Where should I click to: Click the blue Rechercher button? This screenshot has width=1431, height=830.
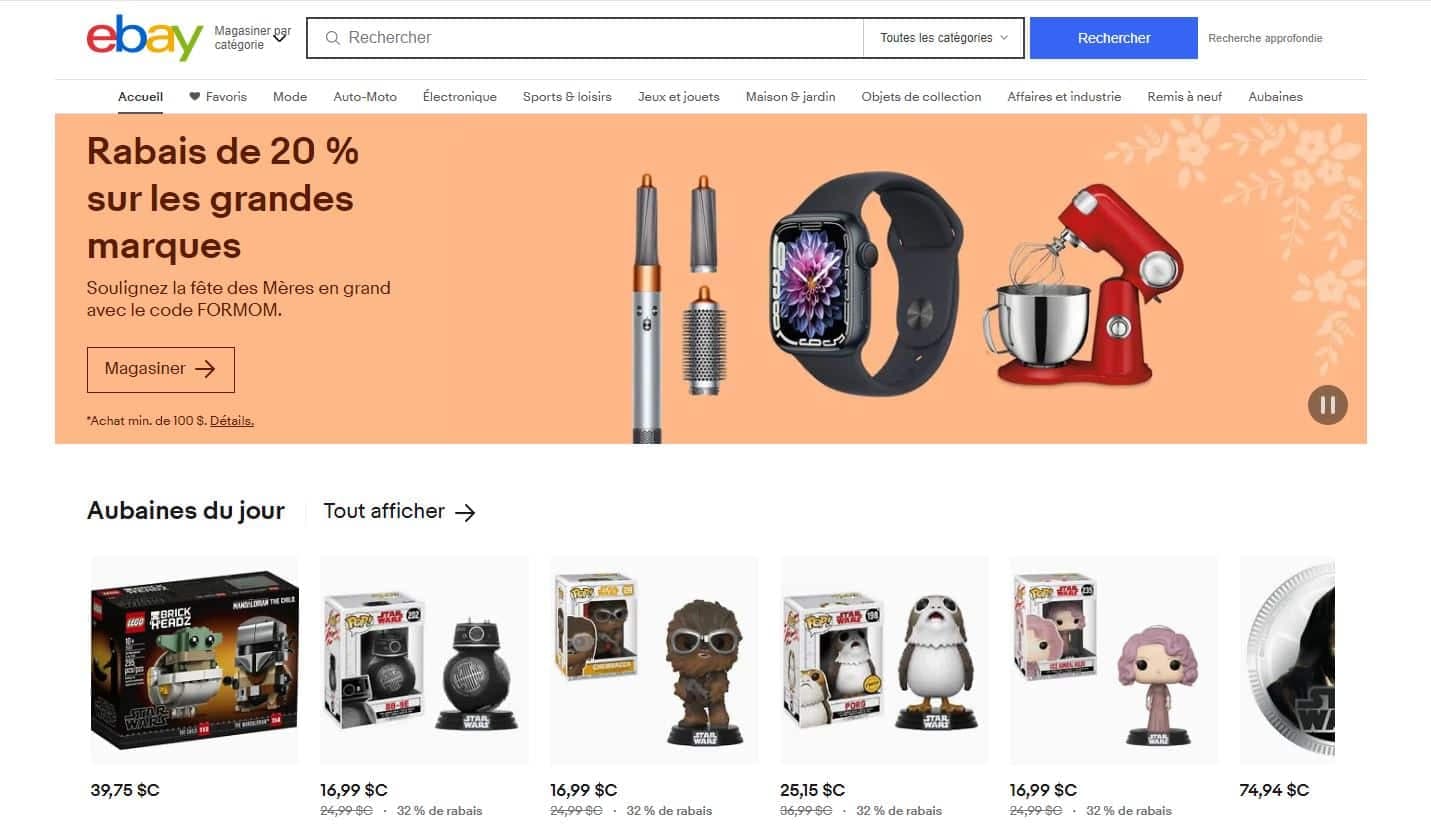(1114, 38)
